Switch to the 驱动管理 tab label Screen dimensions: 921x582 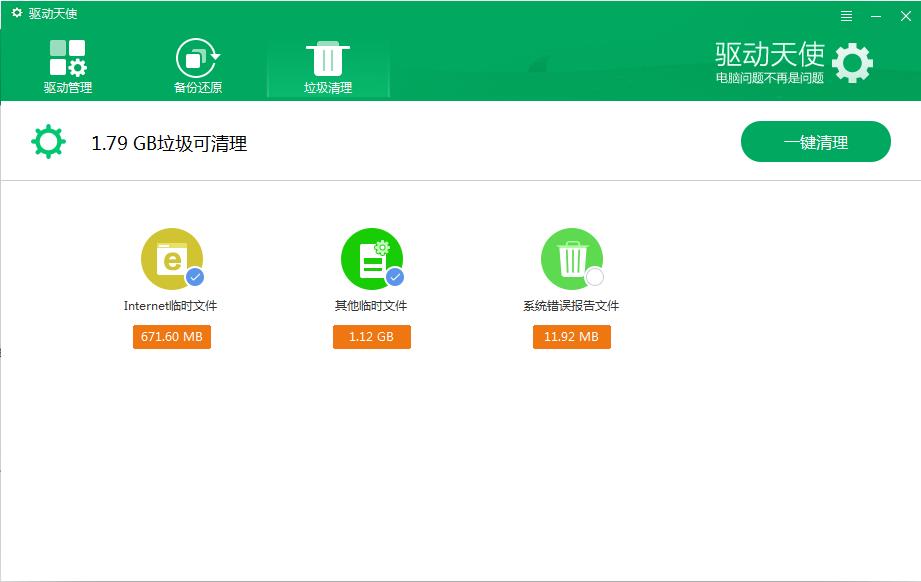(67, 88)
